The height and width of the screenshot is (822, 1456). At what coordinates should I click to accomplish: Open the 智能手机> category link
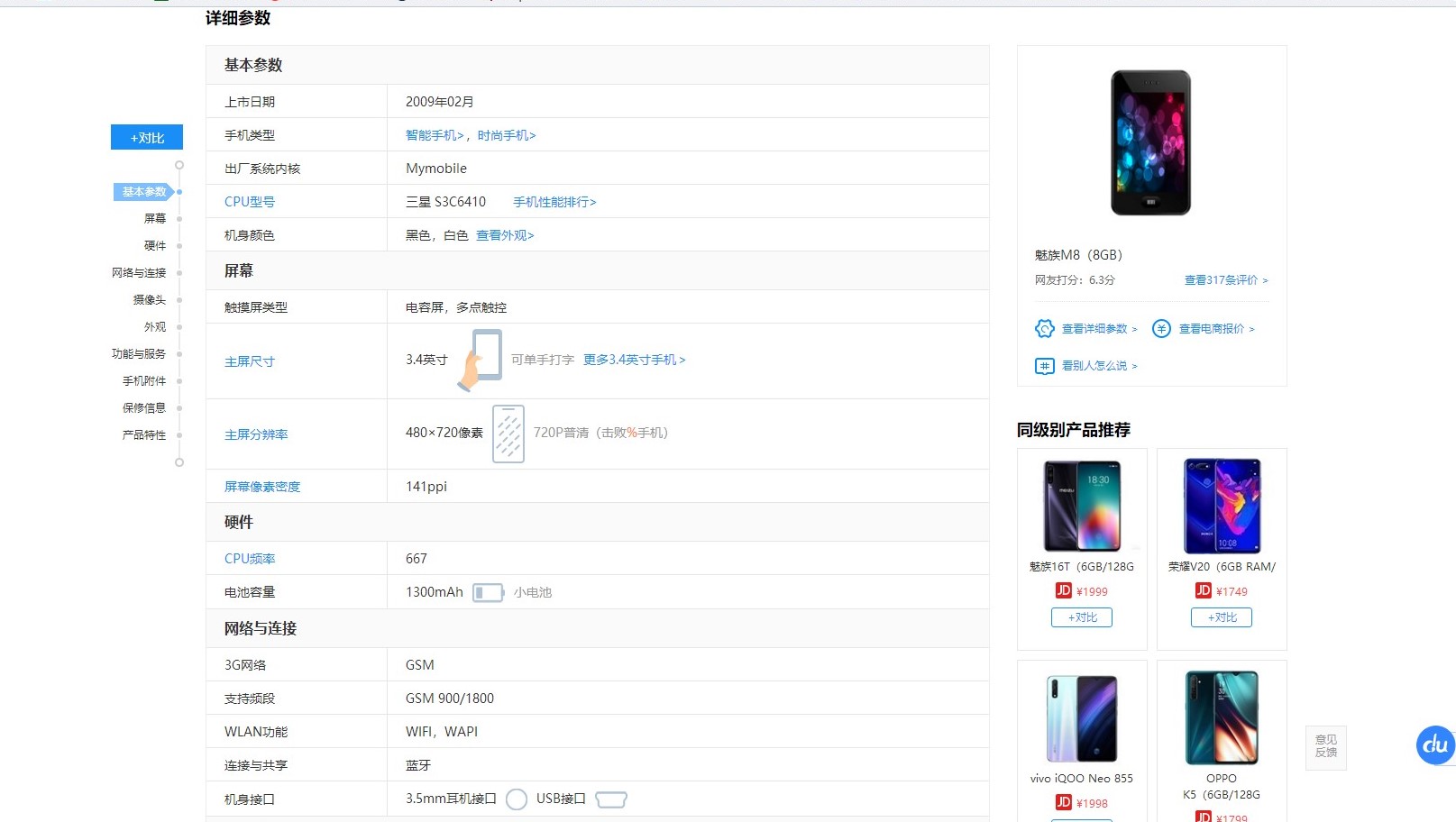[x=435, y=135]
